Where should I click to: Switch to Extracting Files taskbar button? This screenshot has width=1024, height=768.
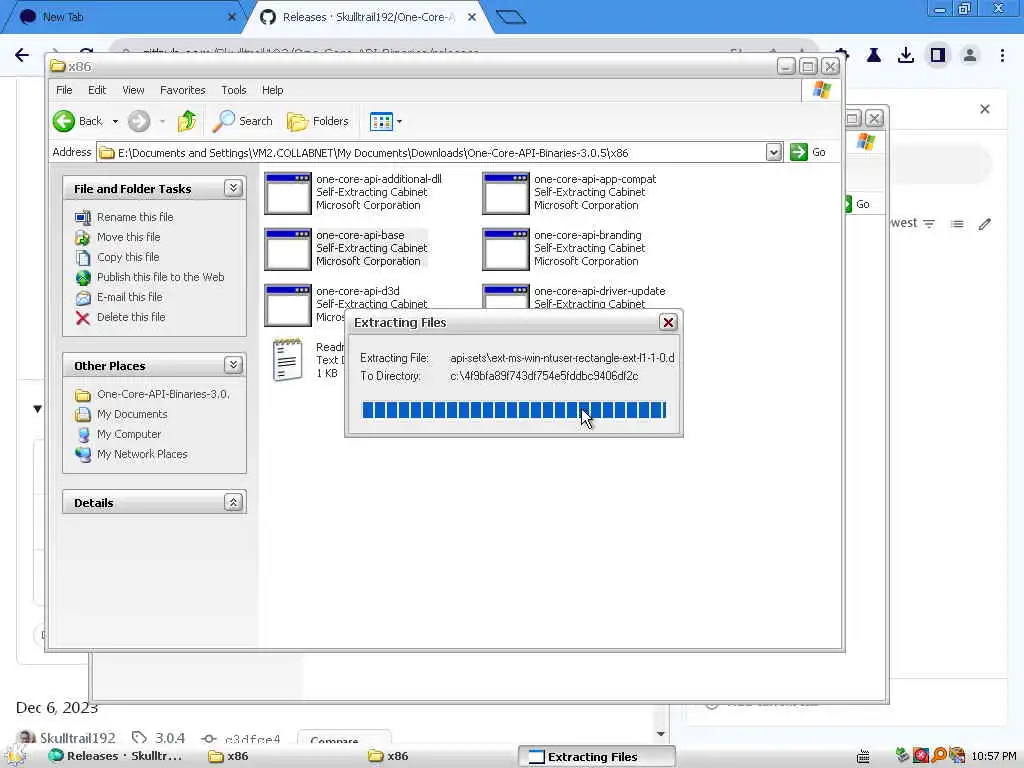(596, 756)
